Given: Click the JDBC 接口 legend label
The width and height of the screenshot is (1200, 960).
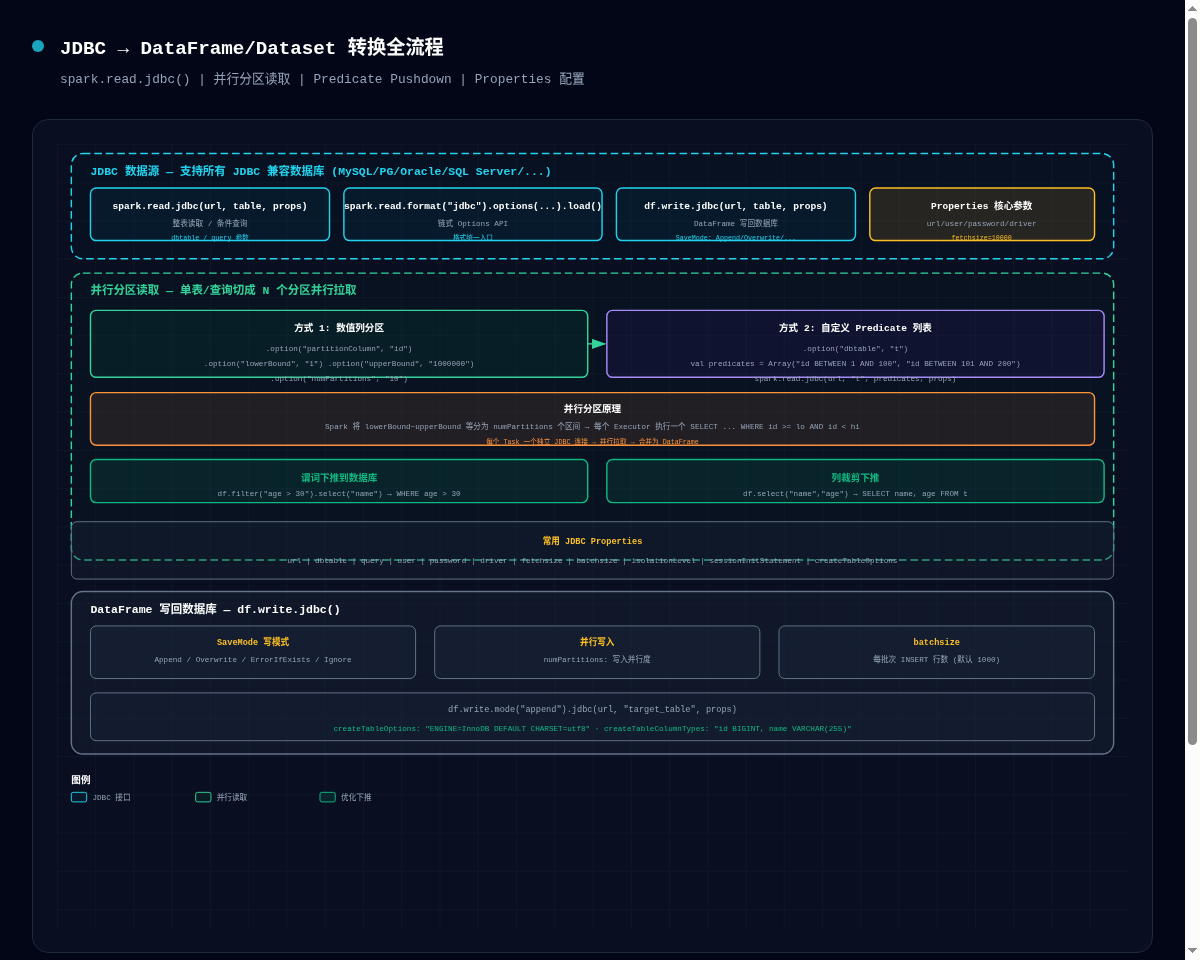Looking at the screenshot, I should [111, 798].
